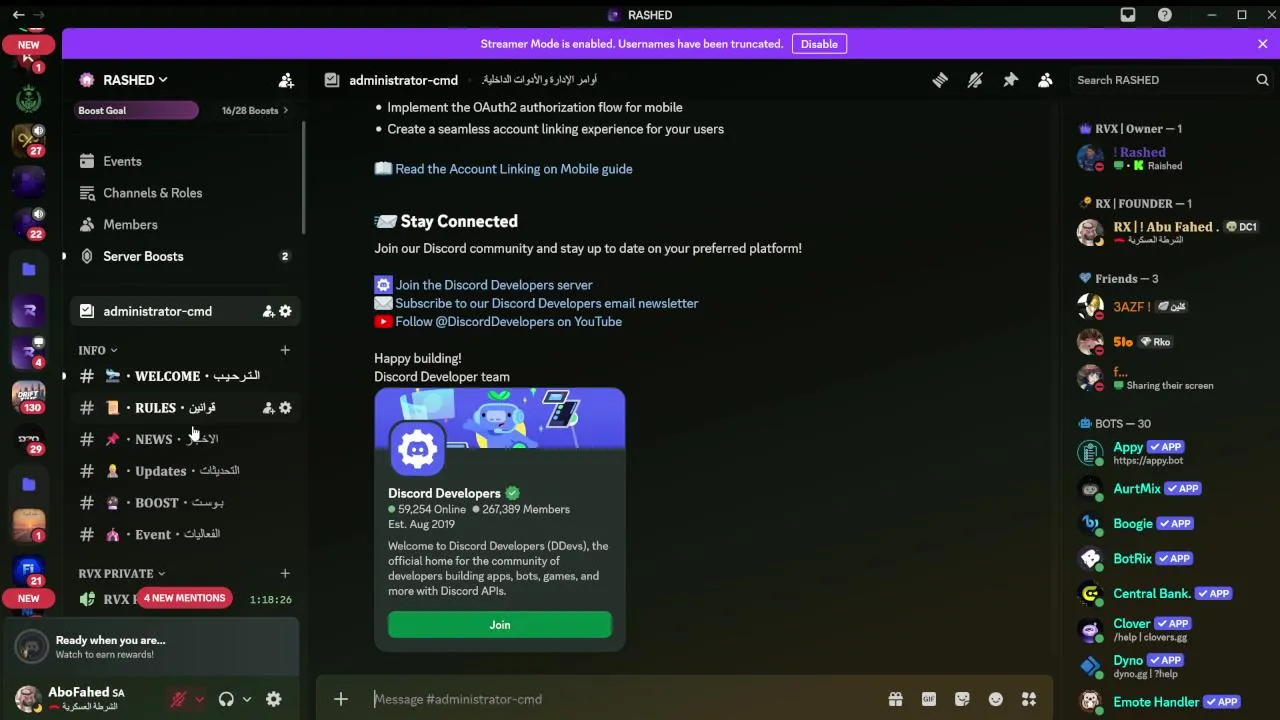
Task: Jump to 4 New Mentions
Action: pos(184,598)
